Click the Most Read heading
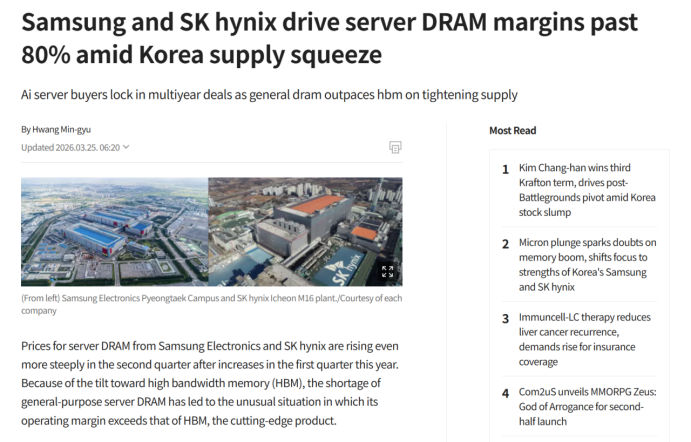 pos(513,130)
